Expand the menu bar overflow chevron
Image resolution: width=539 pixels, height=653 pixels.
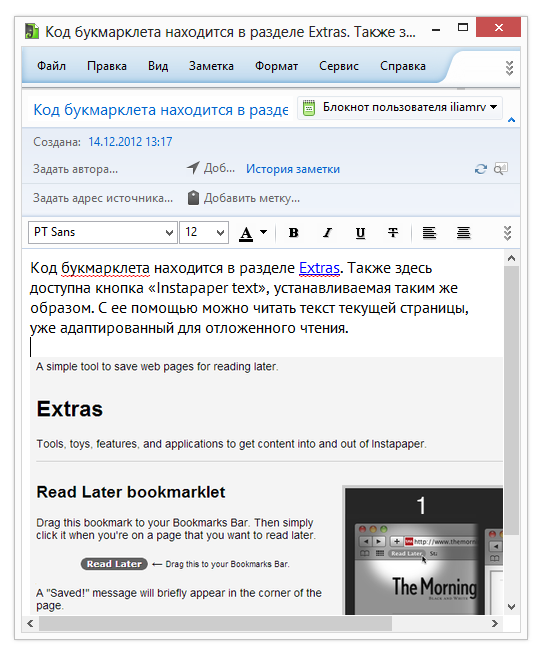[x=509, y=68]
